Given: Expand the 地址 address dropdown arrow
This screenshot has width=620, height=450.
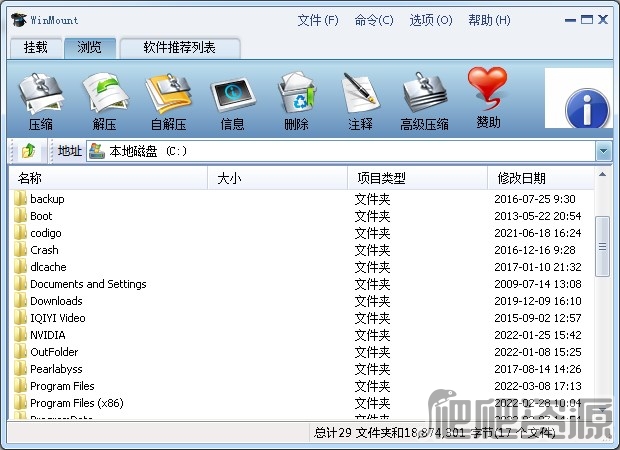Looking at the screenshot, I should pyautogui.click(x=603, y=151).
